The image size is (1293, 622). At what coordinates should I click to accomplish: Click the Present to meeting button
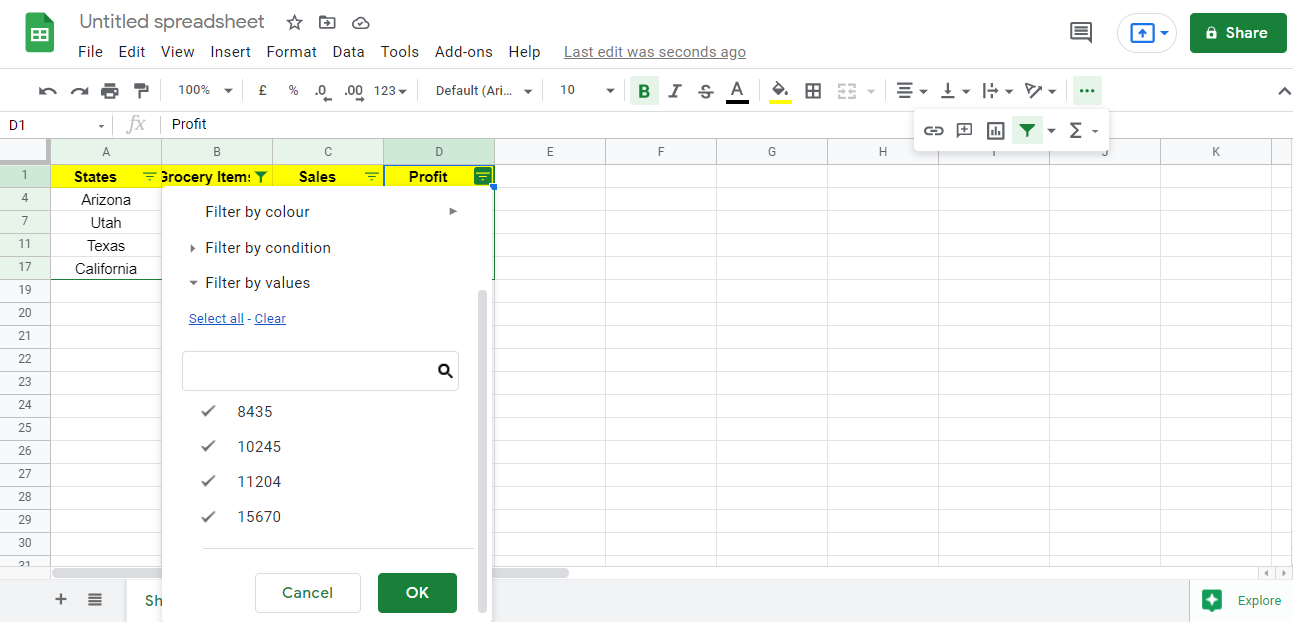[1147, 33]
